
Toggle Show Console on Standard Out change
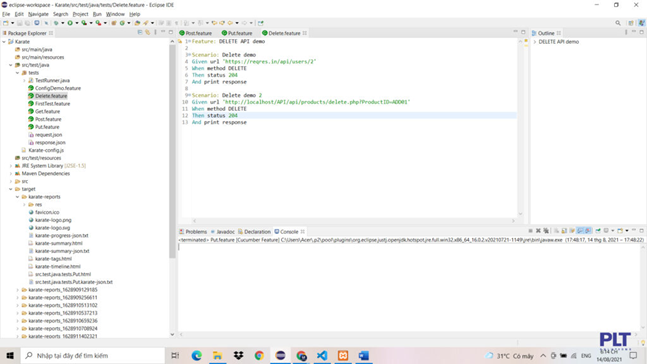(580, 231)
